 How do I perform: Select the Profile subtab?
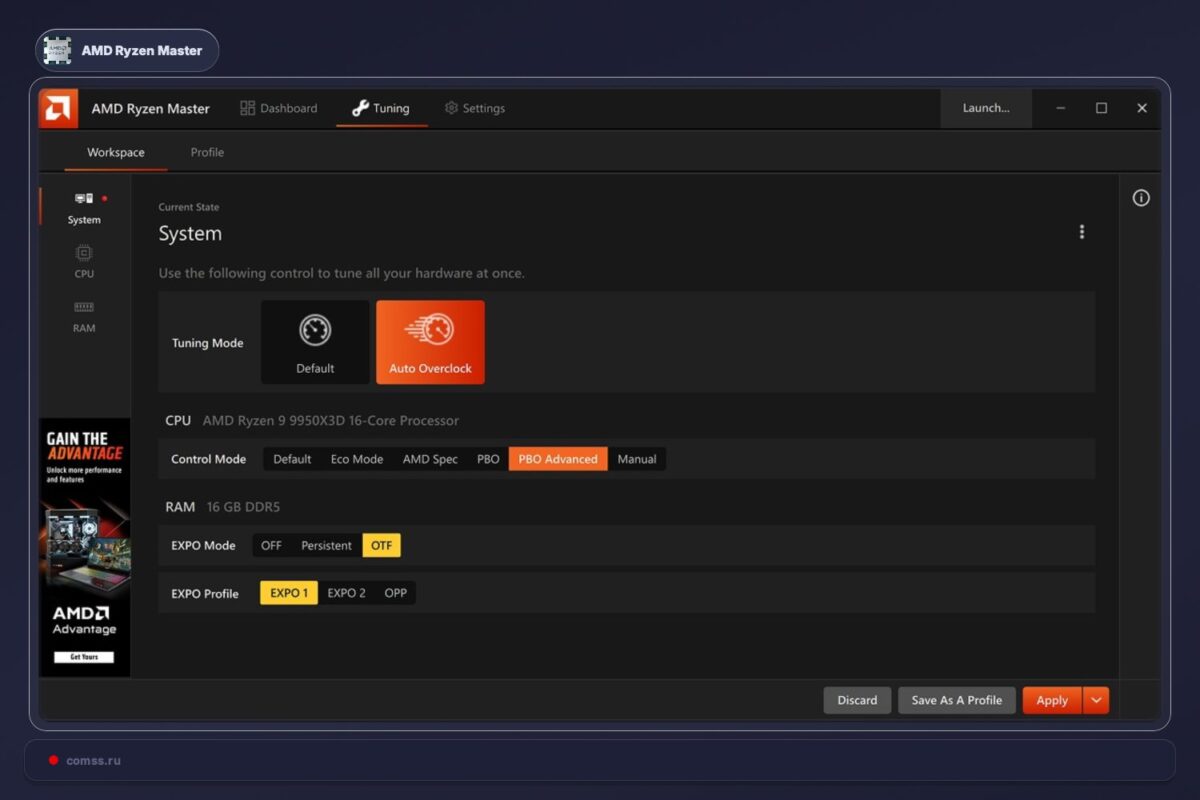(x=207, y=153)
